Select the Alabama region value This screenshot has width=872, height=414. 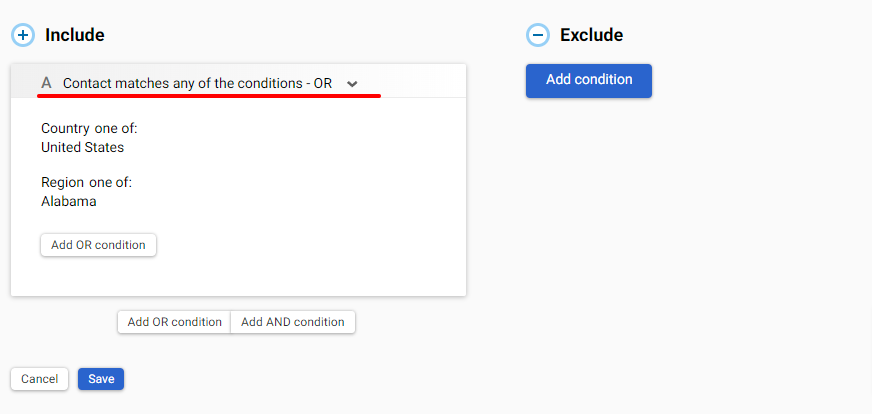69,201
